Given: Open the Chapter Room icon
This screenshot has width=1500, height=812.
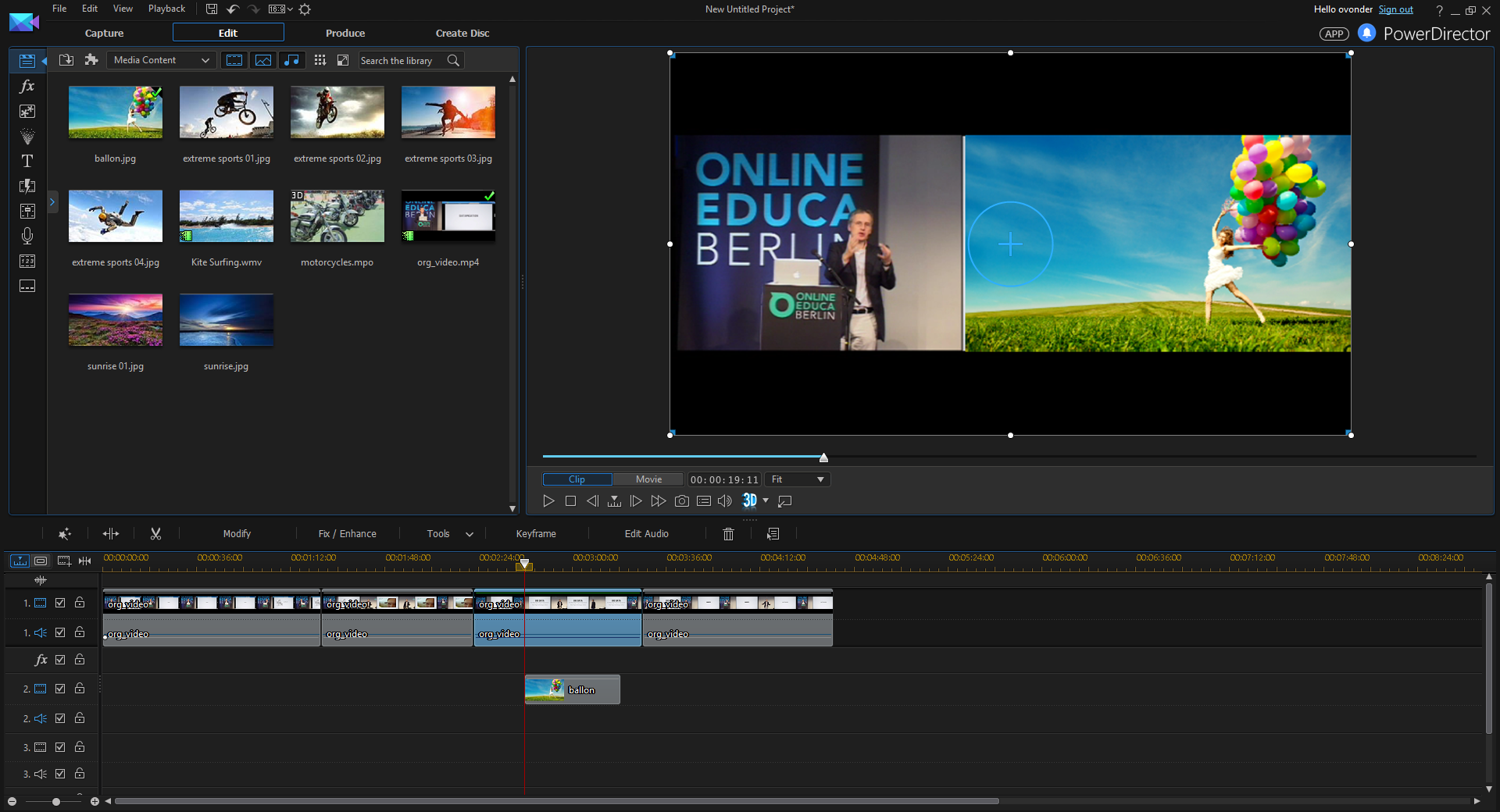Looking at the screenshot, I should coord(27,261).
